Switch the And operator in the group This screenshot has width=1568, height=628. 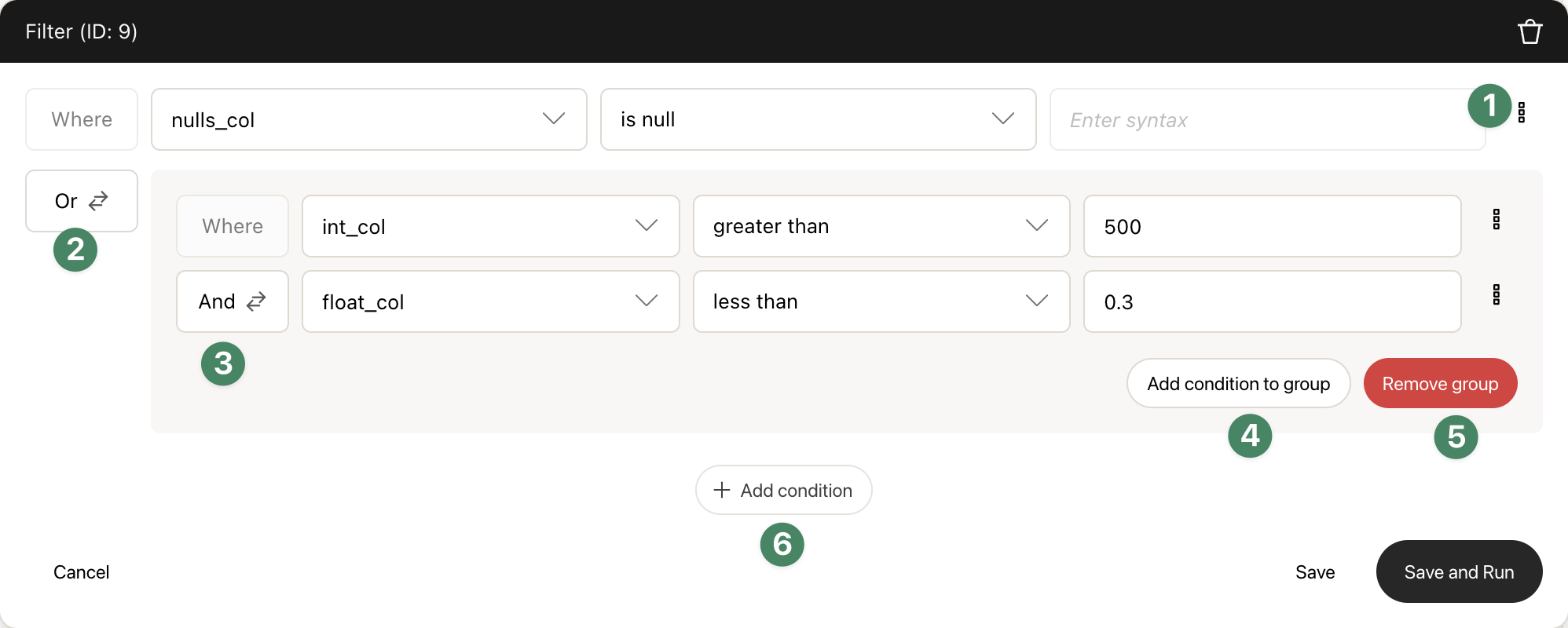pos(233,301)
